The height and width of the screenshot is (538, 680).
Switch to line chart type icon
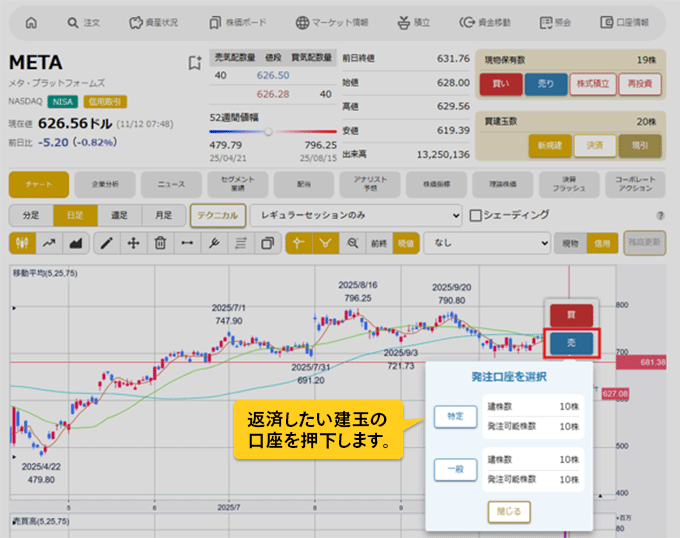coord(48,242)
